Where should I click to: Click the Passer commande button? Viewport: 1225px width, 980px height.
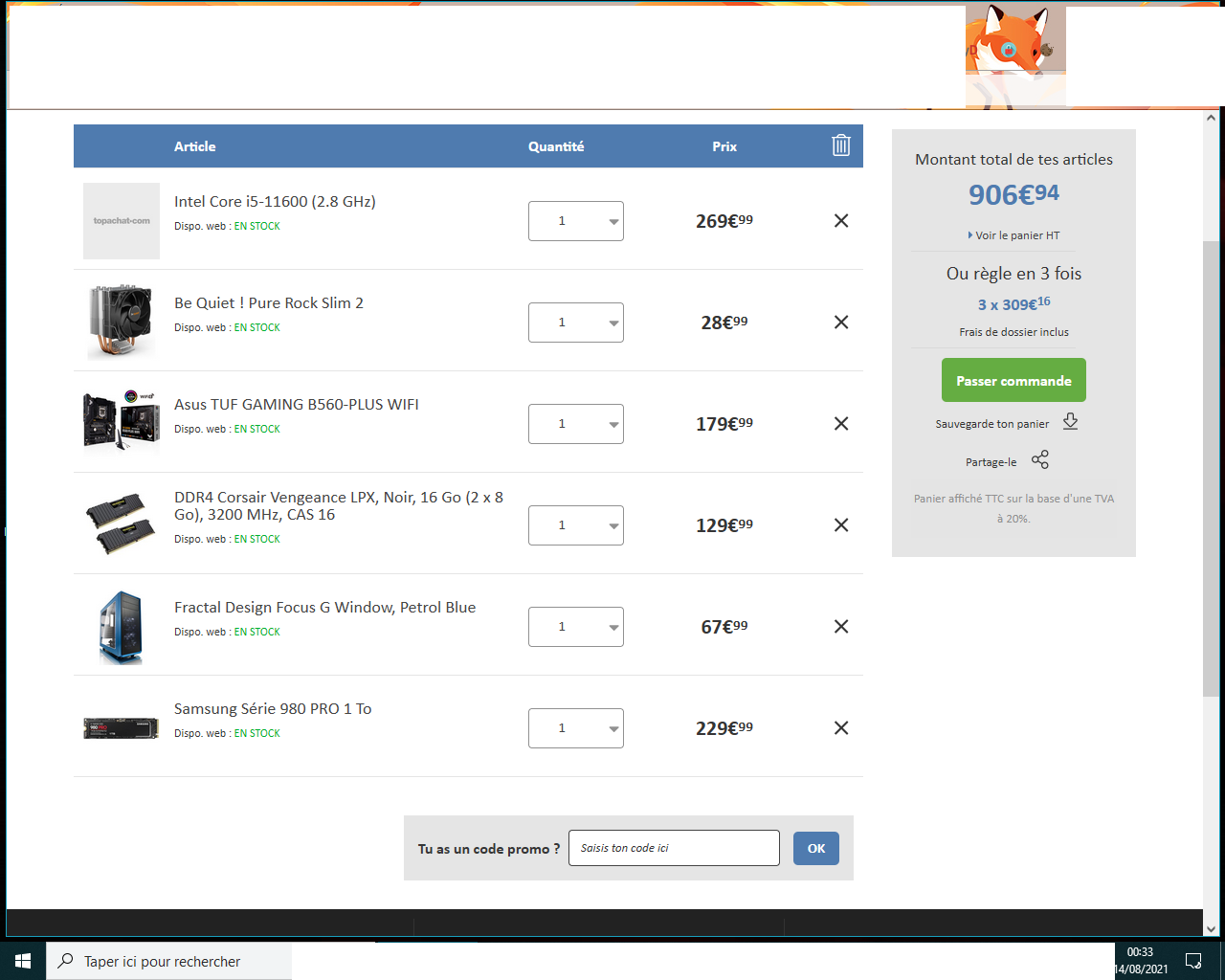pos(1013,380)
